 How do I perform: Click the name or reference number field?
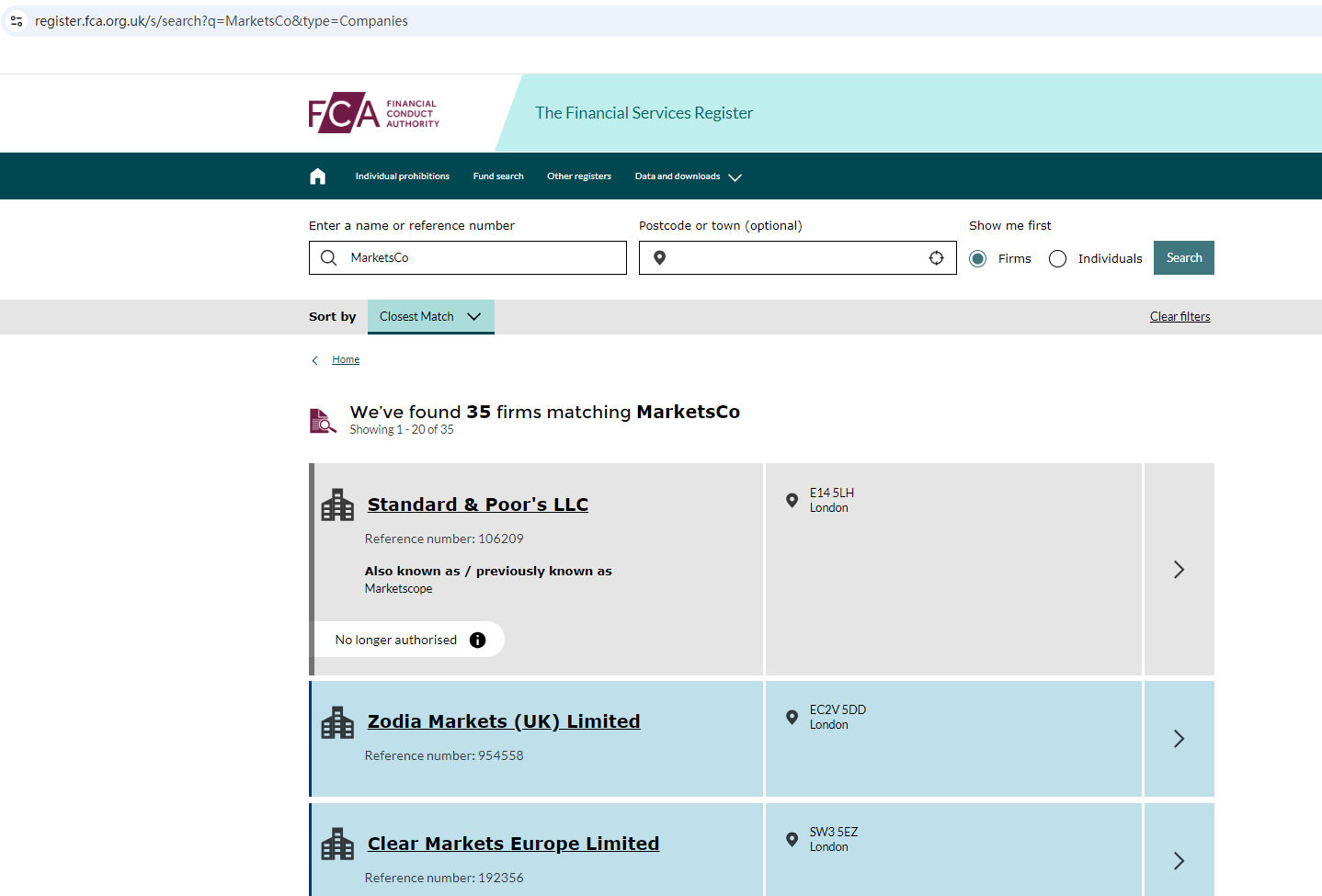tap(478, 258)
